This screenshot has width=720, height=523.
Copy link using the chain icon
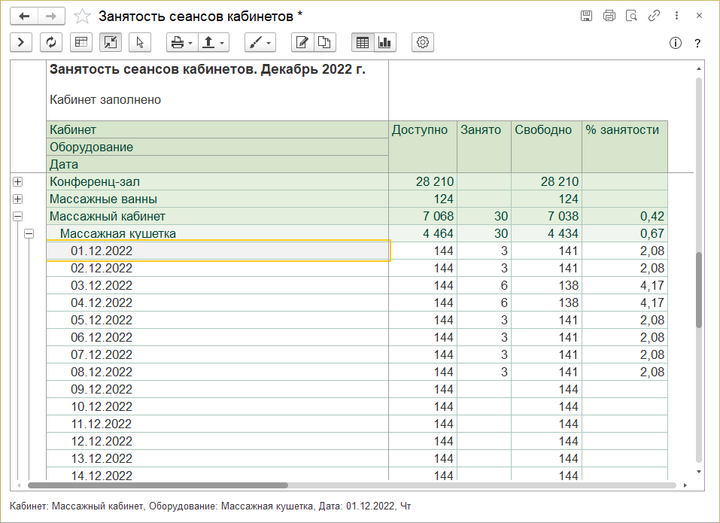654,16
